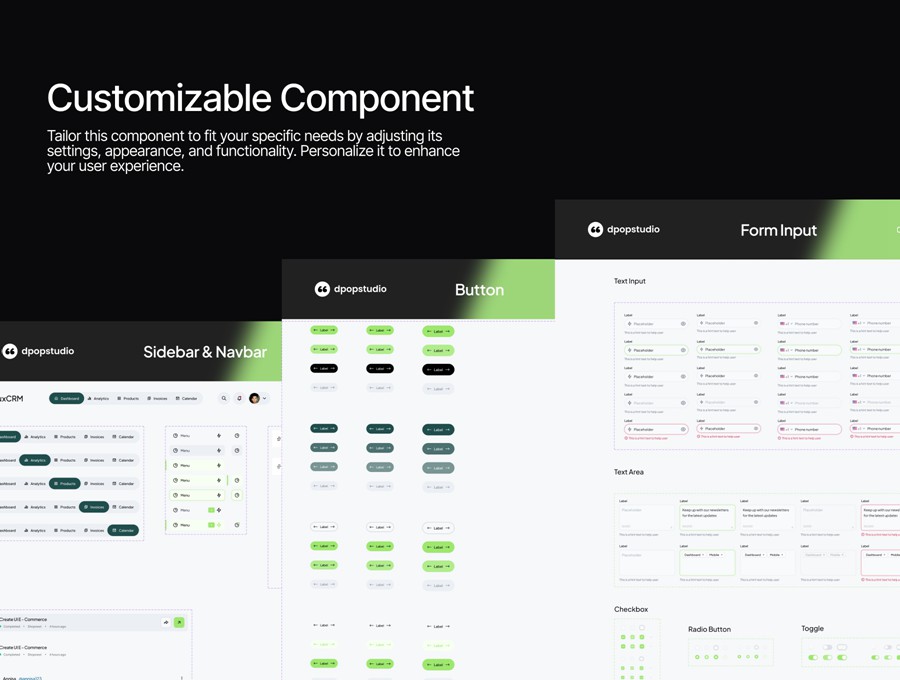
Task: Open the notification bell in the CRM navbar
Action: pos(239,398)
